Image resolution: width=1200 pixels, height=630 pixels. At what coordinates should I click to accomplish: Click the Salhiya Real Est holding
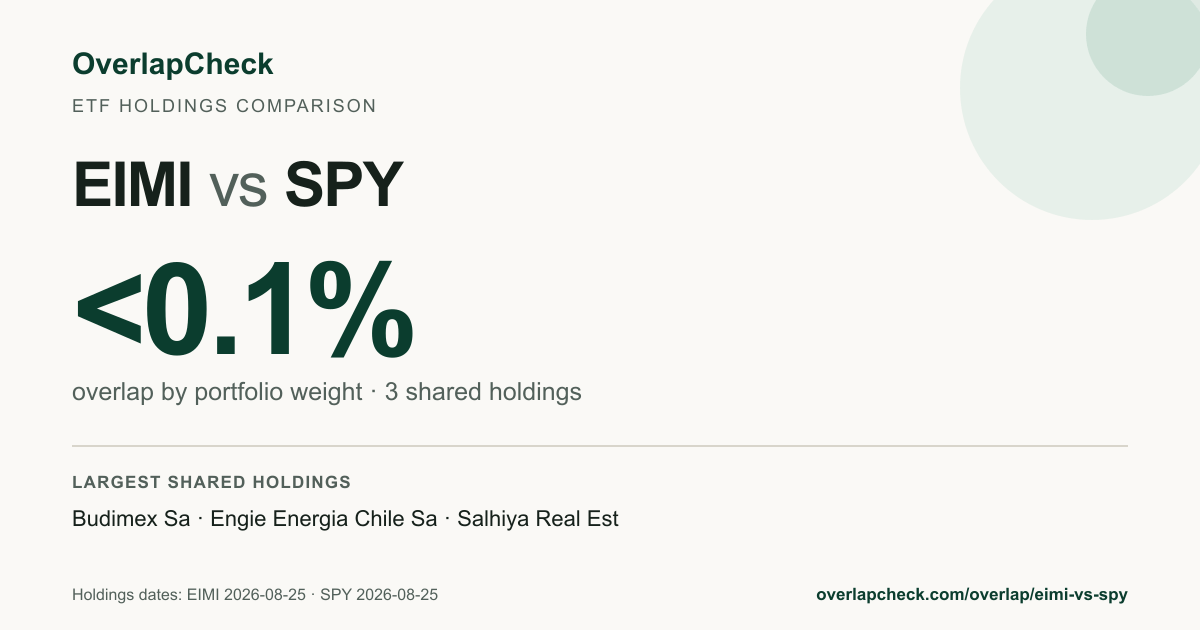pyautogui.click(x=538, y=519)
